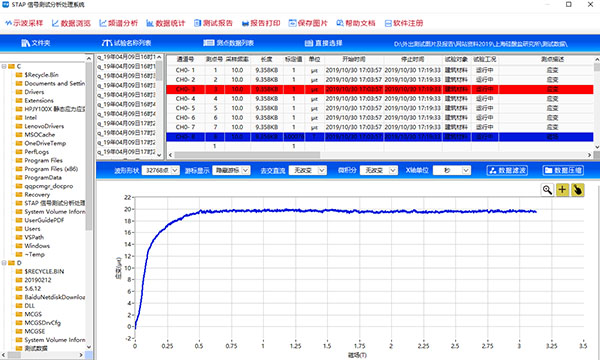
Task: Open 测试报告 test report
Action: pyautogui.click(x=213, y=23)
